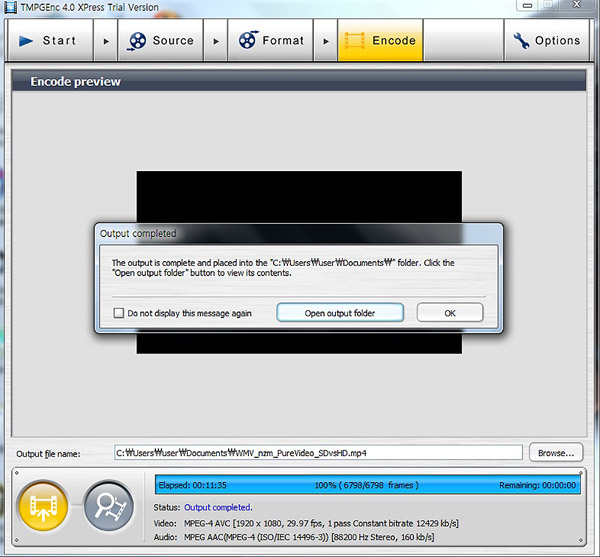
Task: Minimize the TMPGEnc window
Action: (x=528, y=5)
